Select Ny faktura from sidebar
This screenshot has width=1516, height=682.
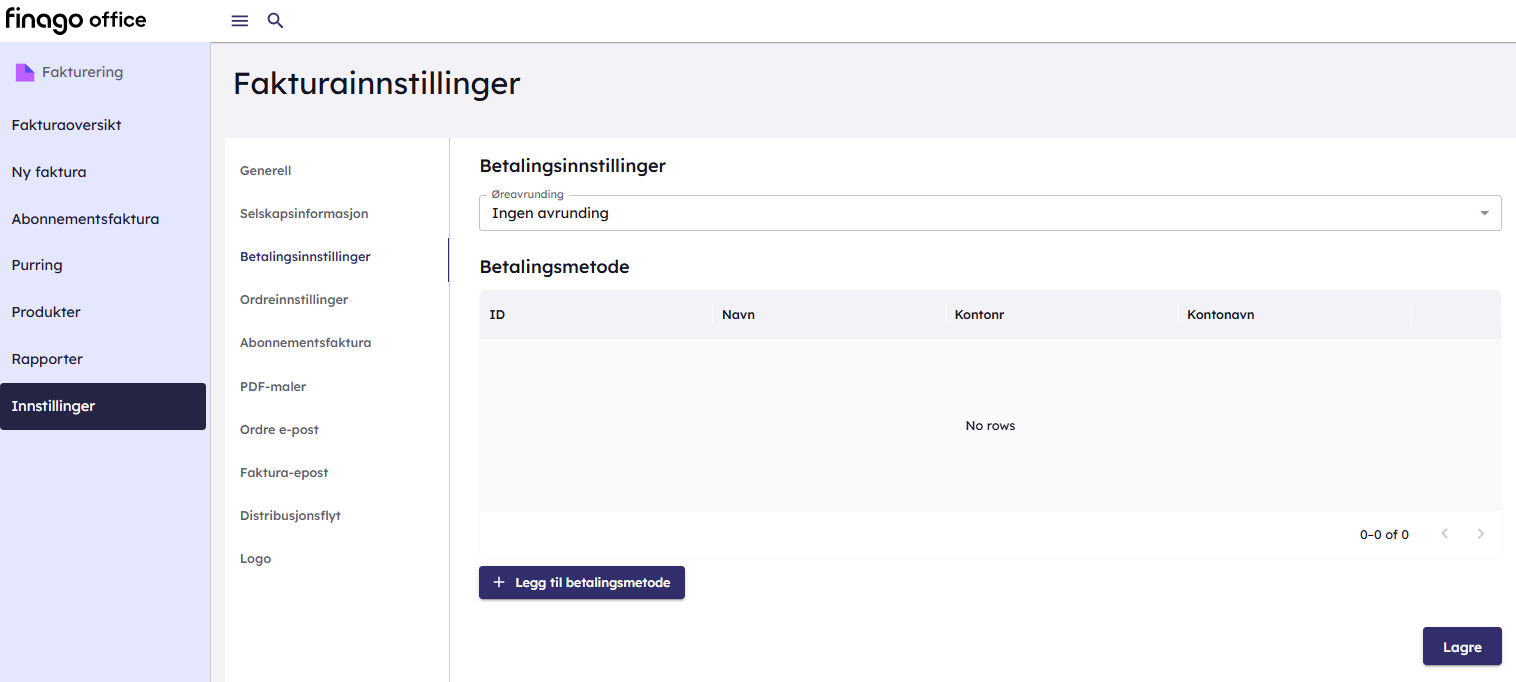pyautogui.click(x=49, y=172)
